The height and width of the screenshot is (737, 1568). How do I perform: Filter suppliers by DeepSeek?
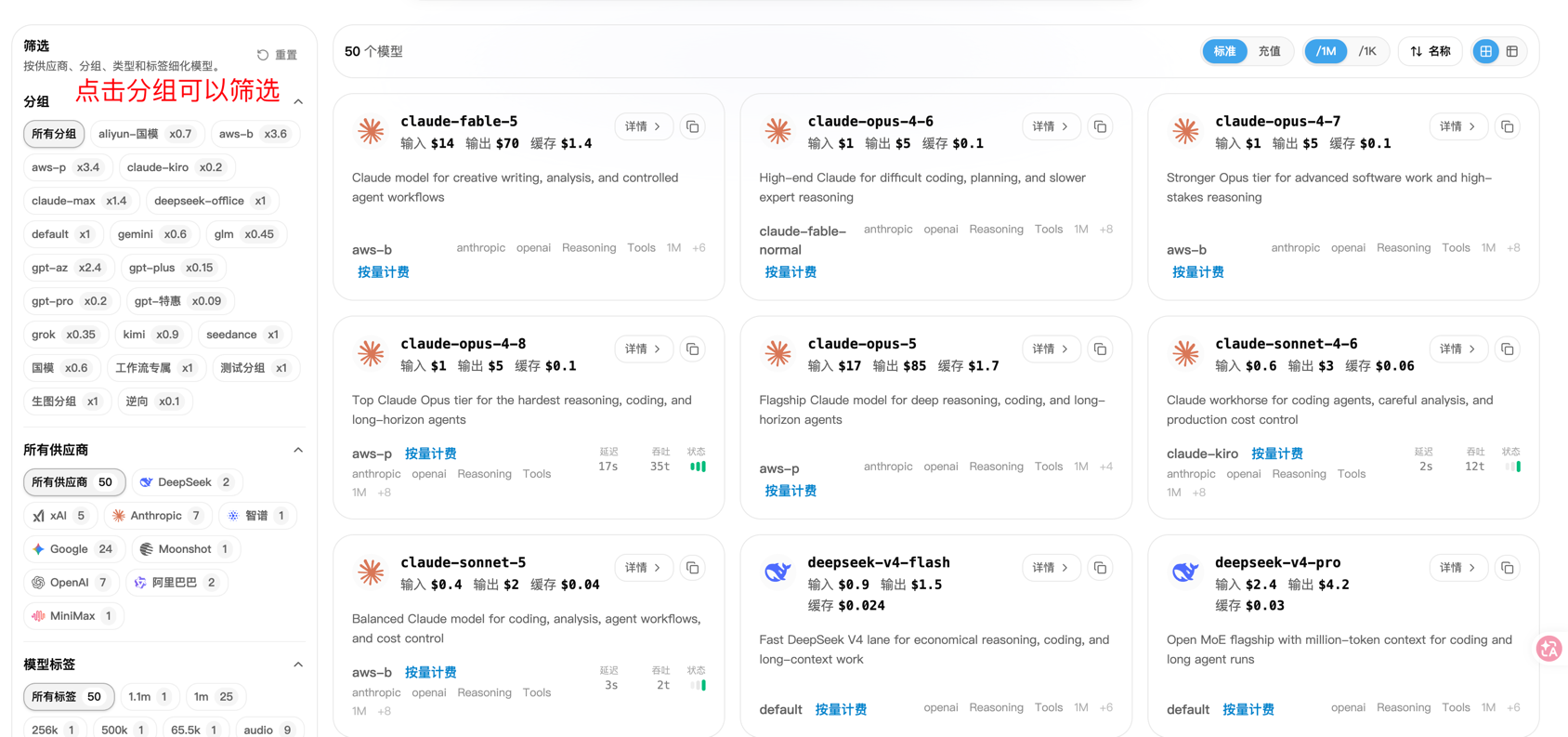click(x=186, y=482)
